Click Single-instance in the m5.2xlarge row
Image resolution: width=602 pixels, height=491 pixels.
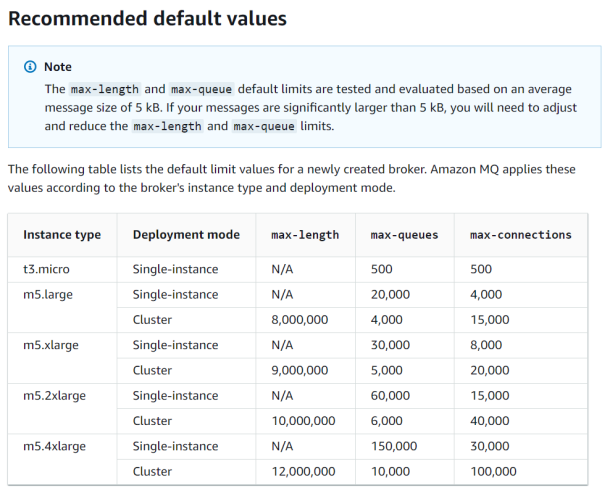pos(175,396)
